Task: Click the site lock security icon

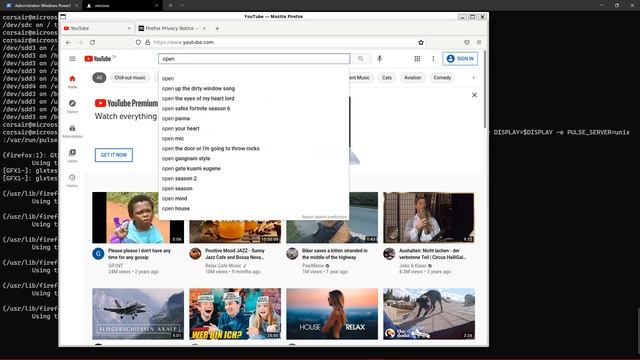Action: (x=148, y=42)
